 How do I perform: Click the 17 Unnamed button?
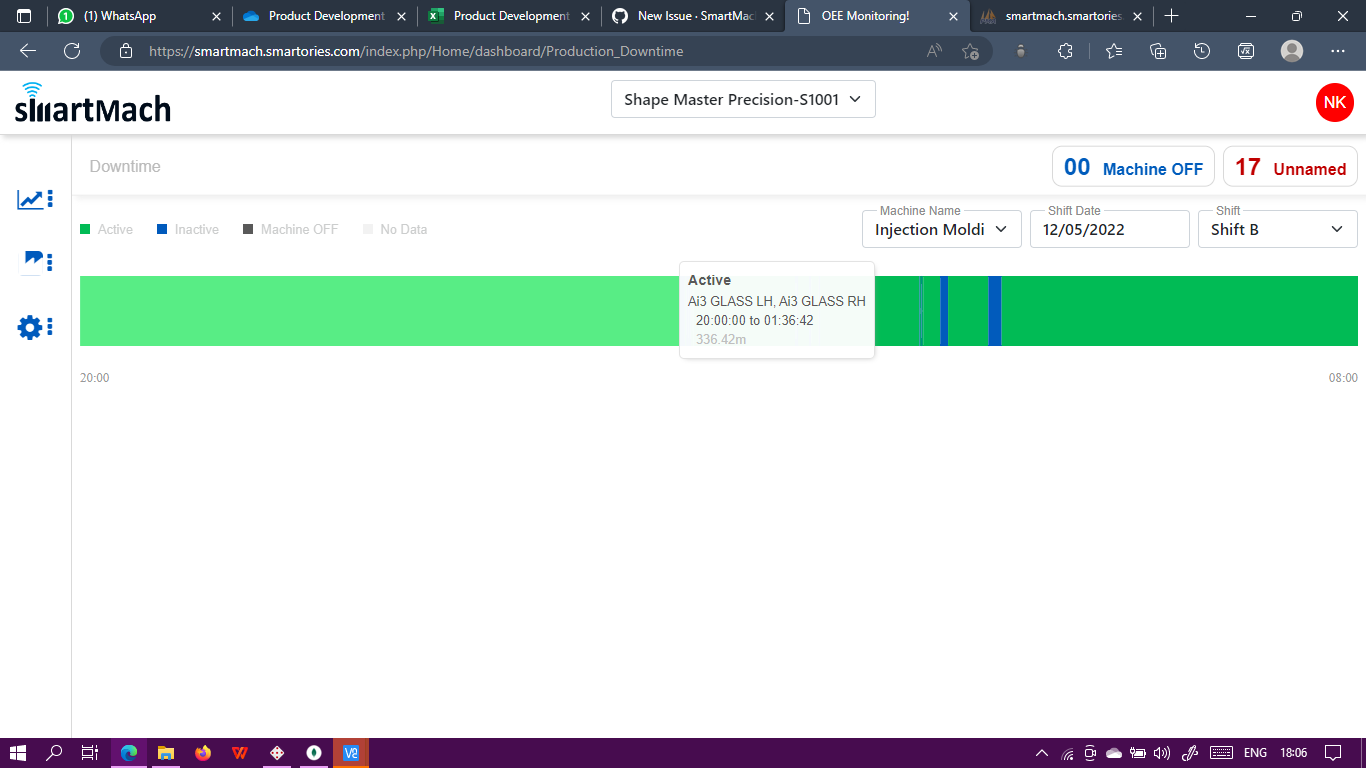point(1290,166)
